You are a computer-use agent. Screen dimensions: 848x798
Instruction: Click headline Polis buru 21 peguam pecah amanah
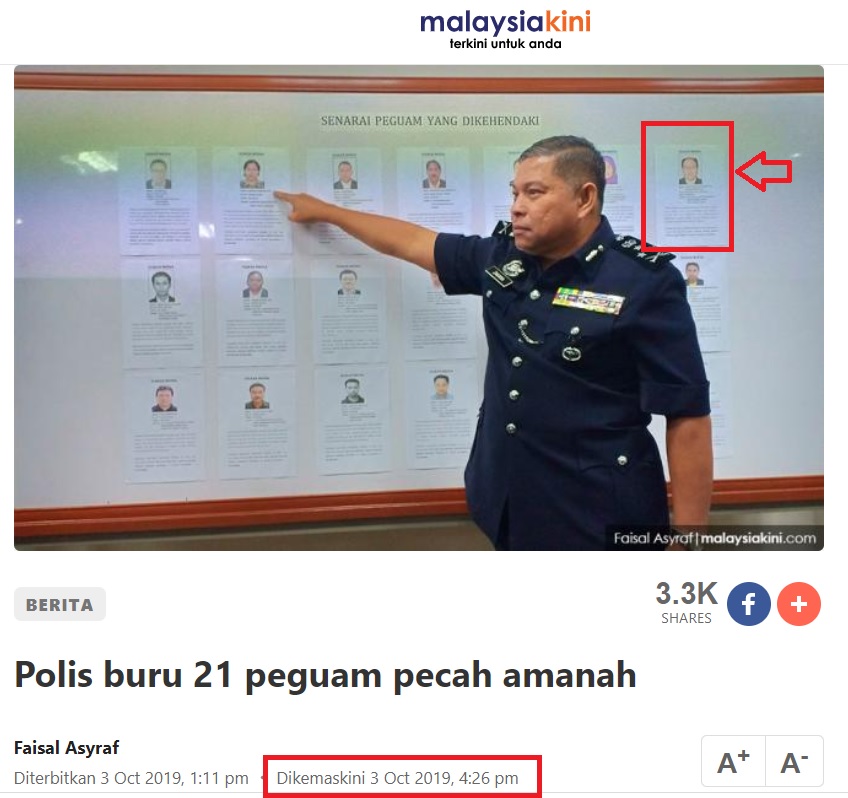(x=325, y=675)
